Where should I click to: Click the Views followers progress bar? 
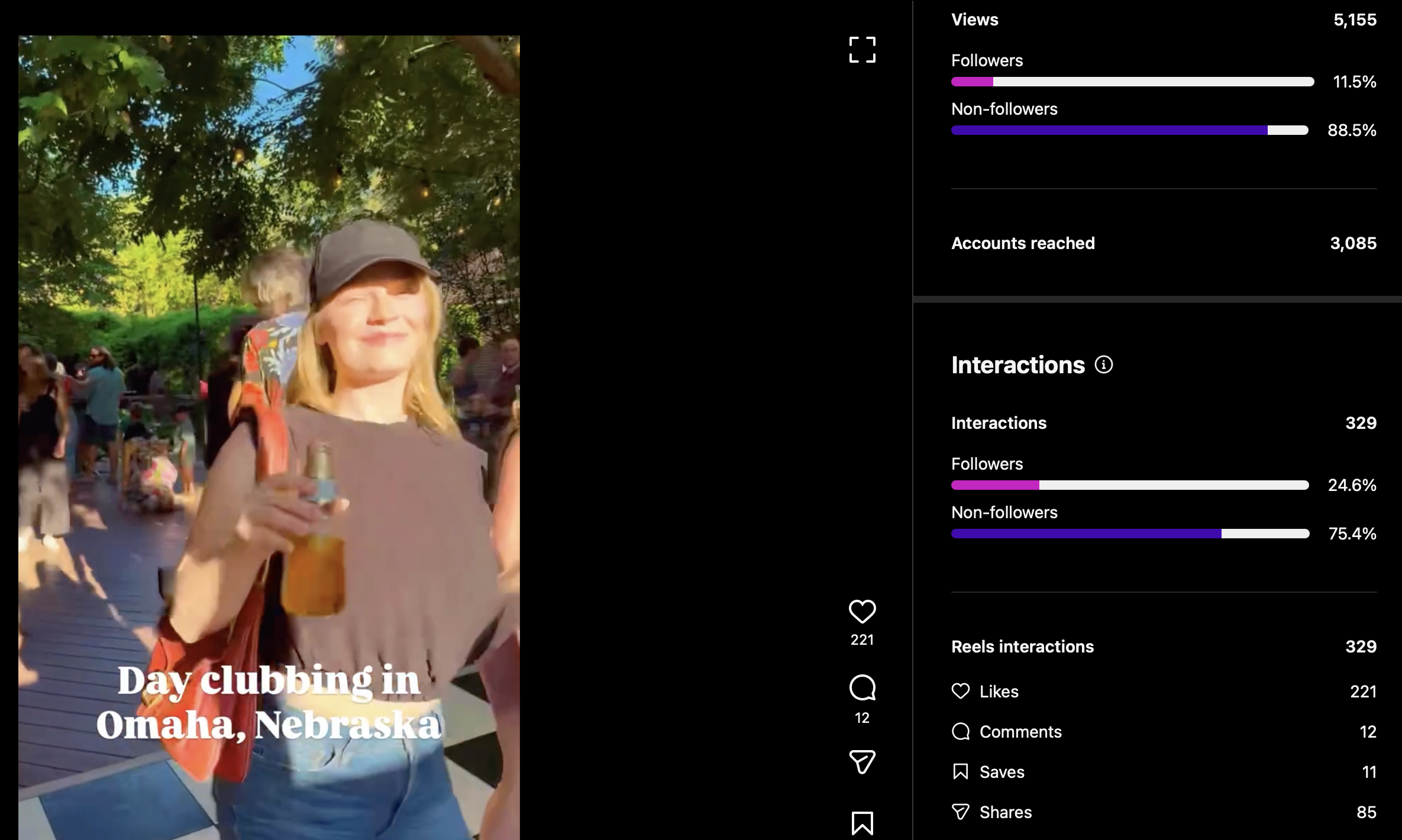(1132, 82)
